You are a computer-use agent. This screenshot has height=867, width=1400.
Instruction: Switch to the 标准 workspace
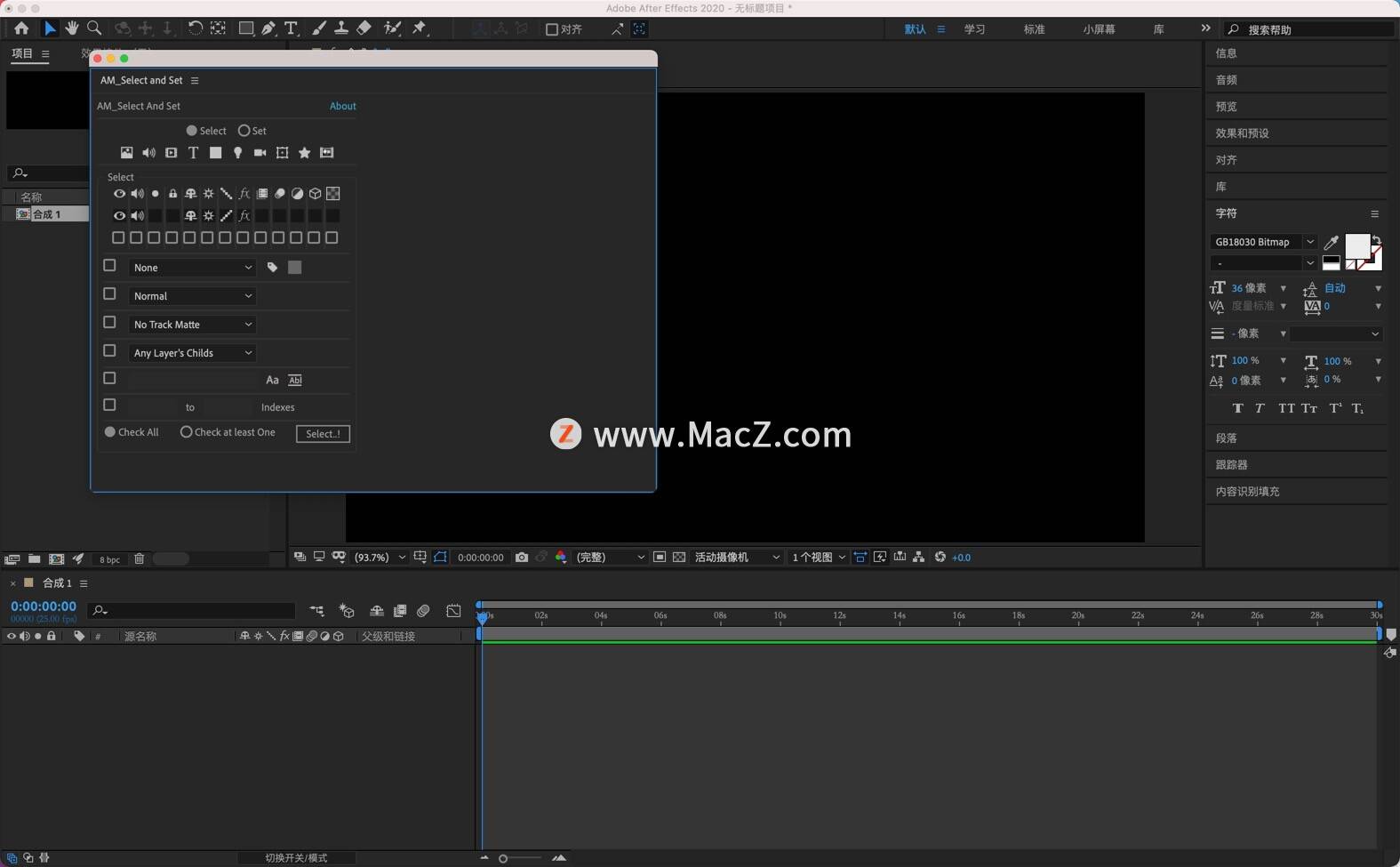[x=1034, y=29]
